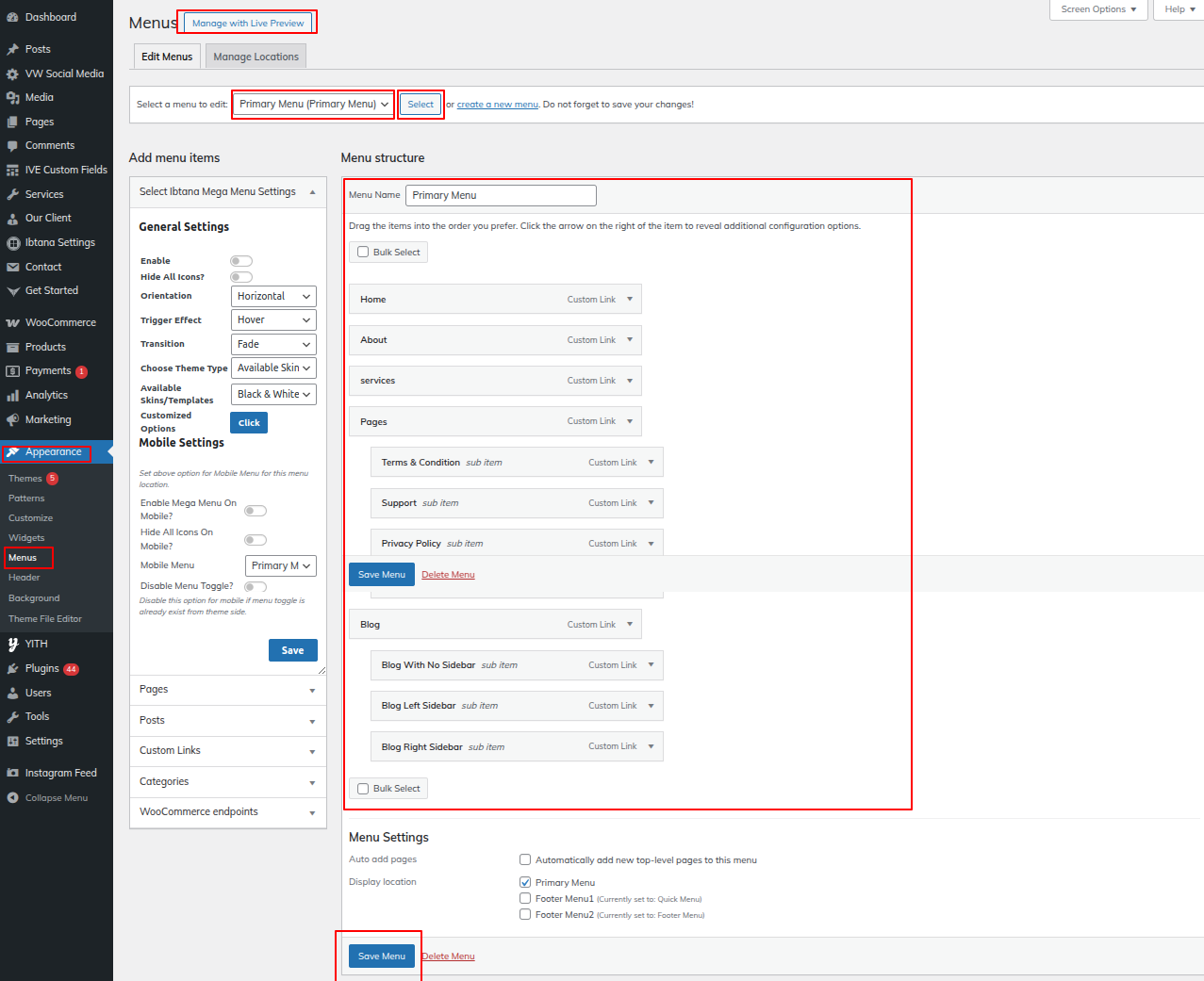Open Themes submenu under Appearance

pos(25,479)
